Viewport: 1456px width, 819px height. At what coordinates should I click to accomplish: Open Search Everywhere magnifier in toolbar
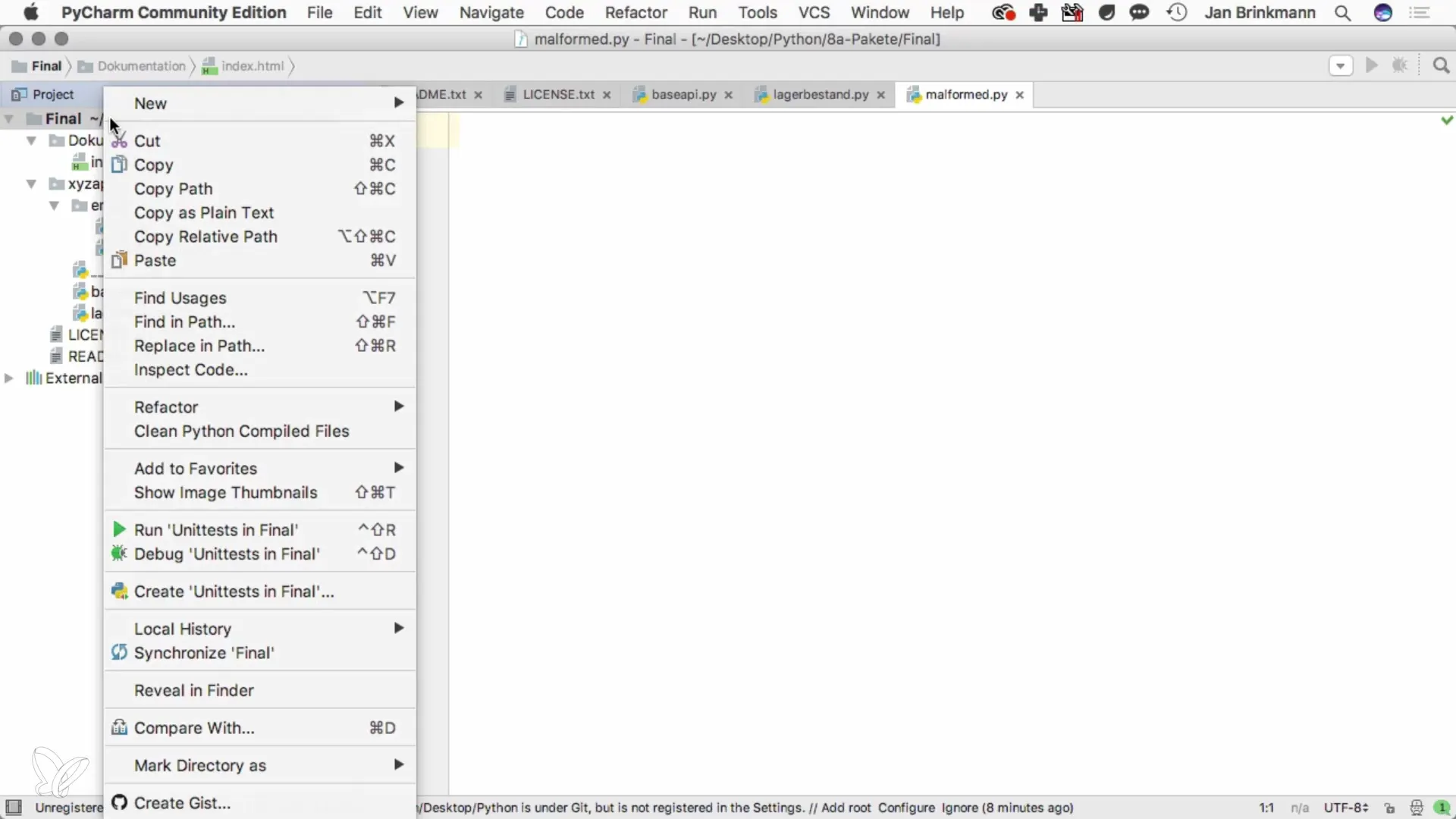(x=1441, y=66)
